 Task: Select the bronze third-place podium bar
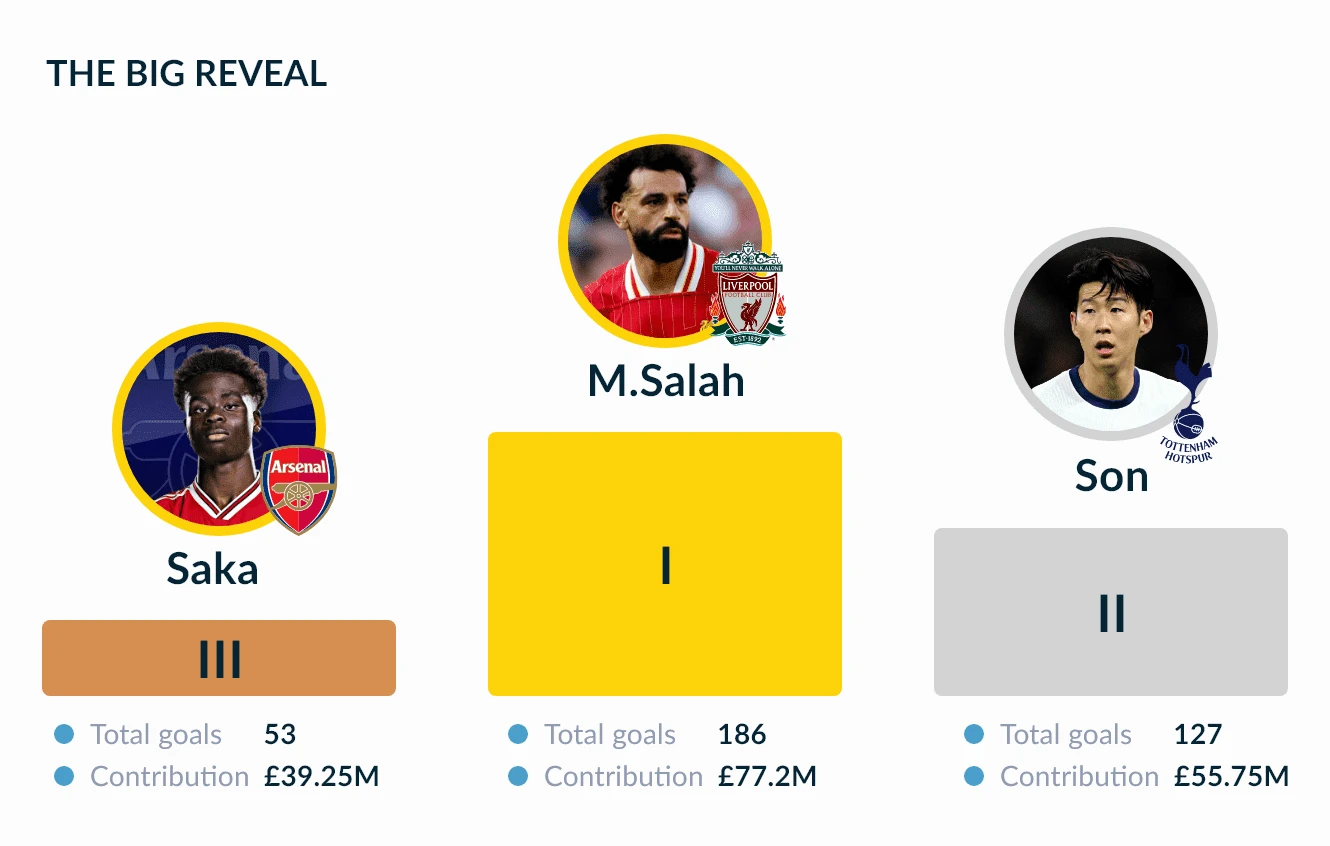tap(219, 658)
